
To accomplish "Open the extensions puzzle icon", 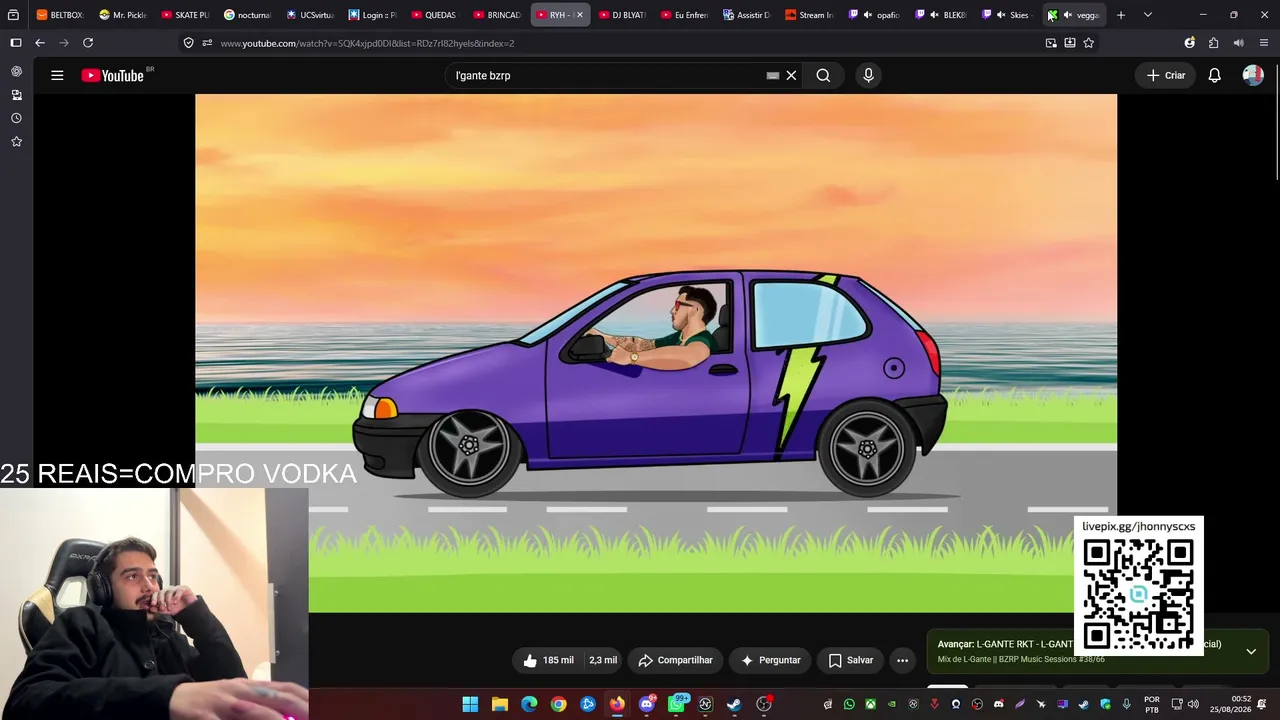I will coord(1214,43).
